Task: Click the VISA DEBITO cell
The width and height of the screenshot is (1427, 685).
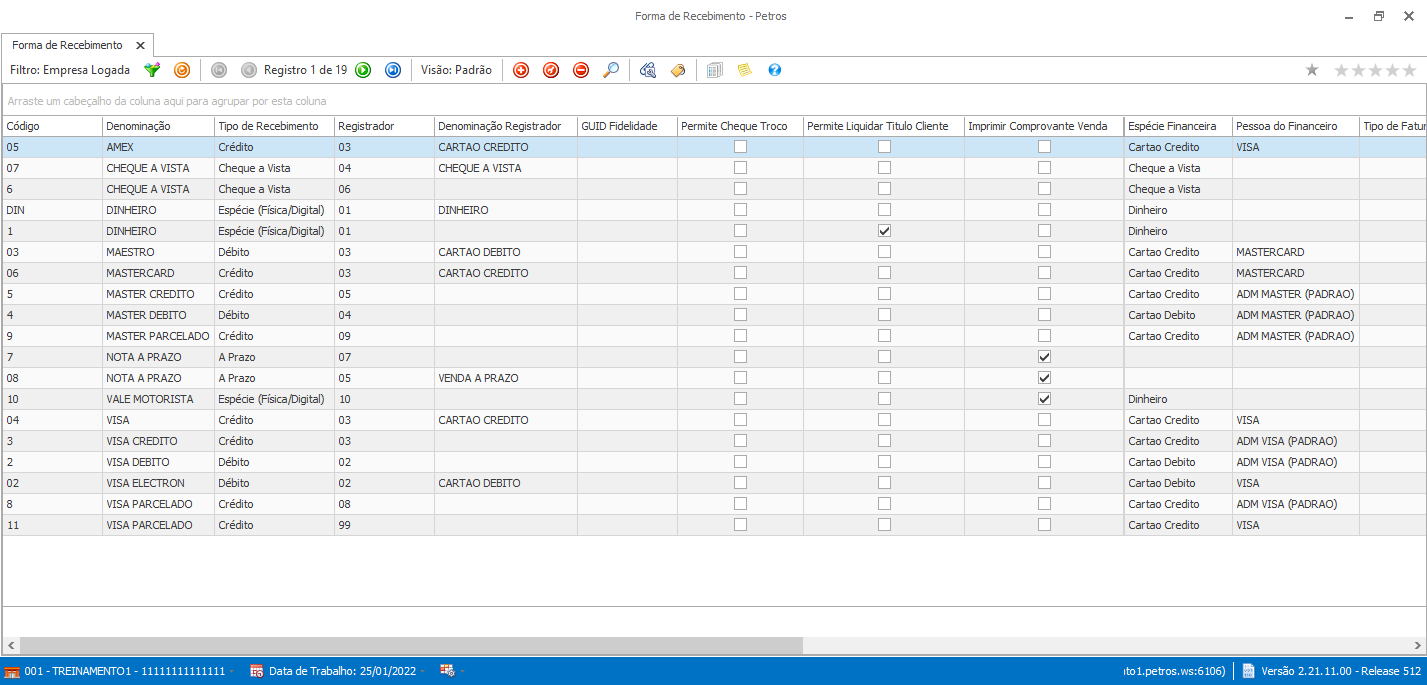Action: pyautogui.click(x=158, y=462)
